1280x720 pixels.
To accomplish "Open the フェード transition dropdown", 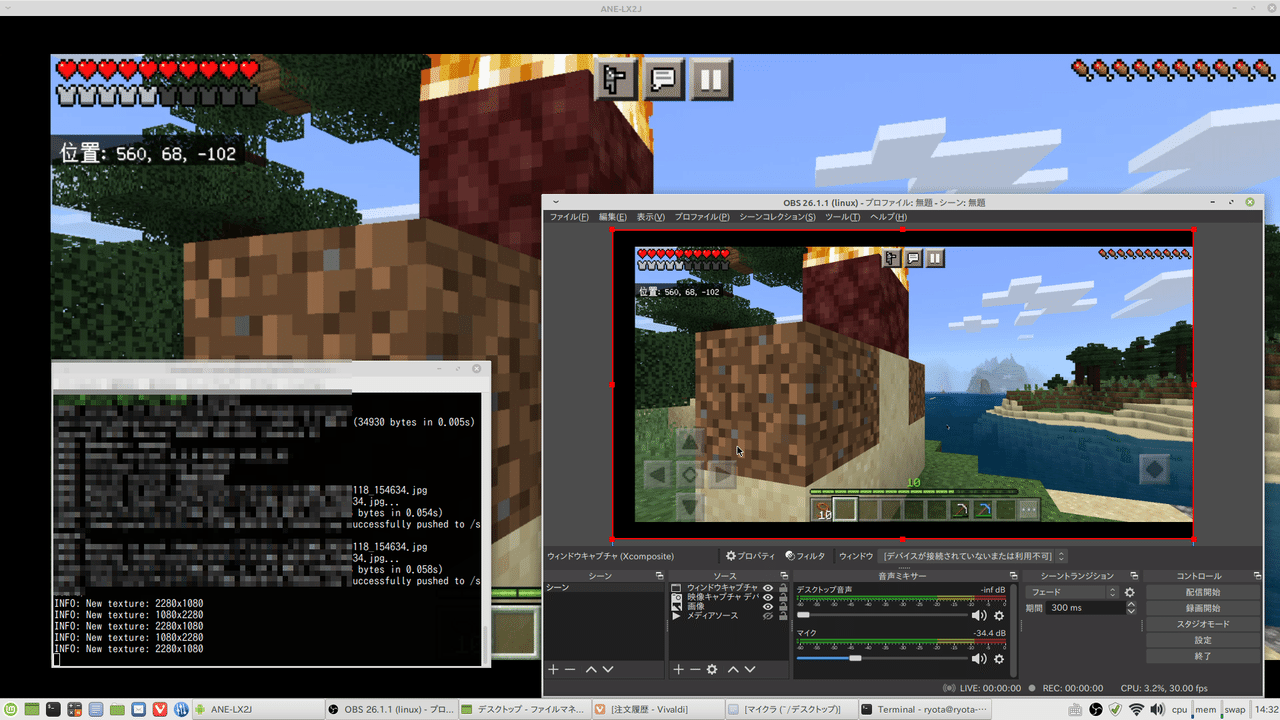I will point(1073,592).
